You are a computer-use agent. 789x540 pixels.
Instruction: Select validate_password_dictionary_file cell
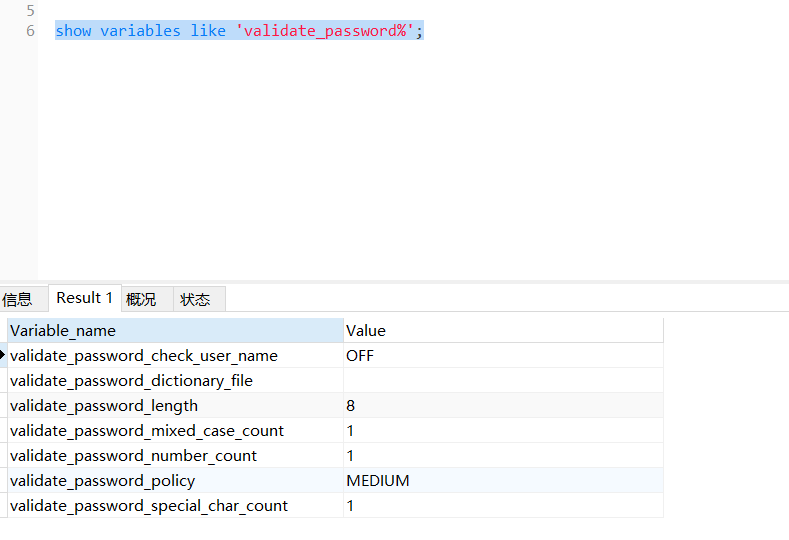176,380
